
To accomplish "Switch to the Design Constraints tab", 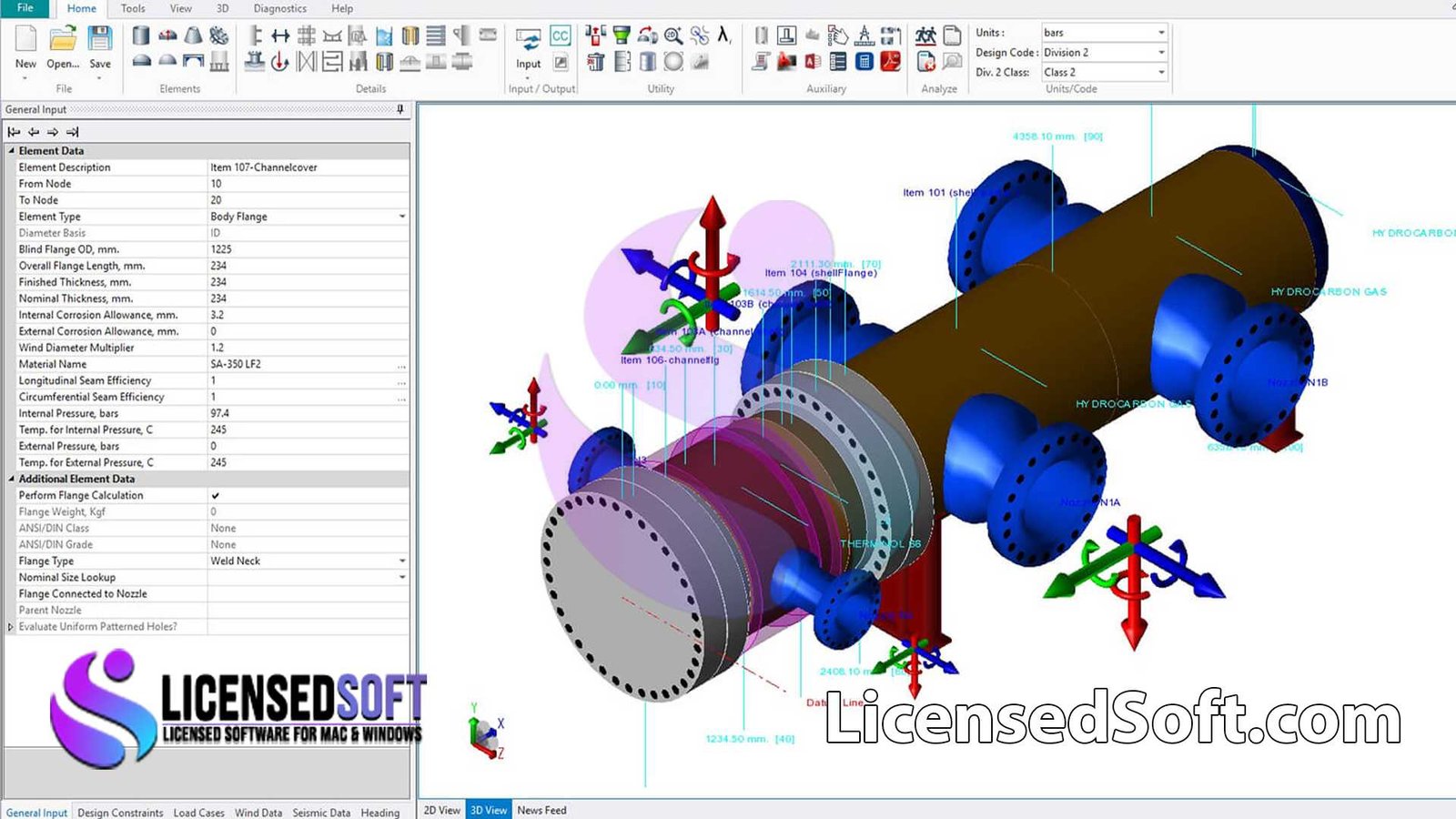I will click(120, 813).
